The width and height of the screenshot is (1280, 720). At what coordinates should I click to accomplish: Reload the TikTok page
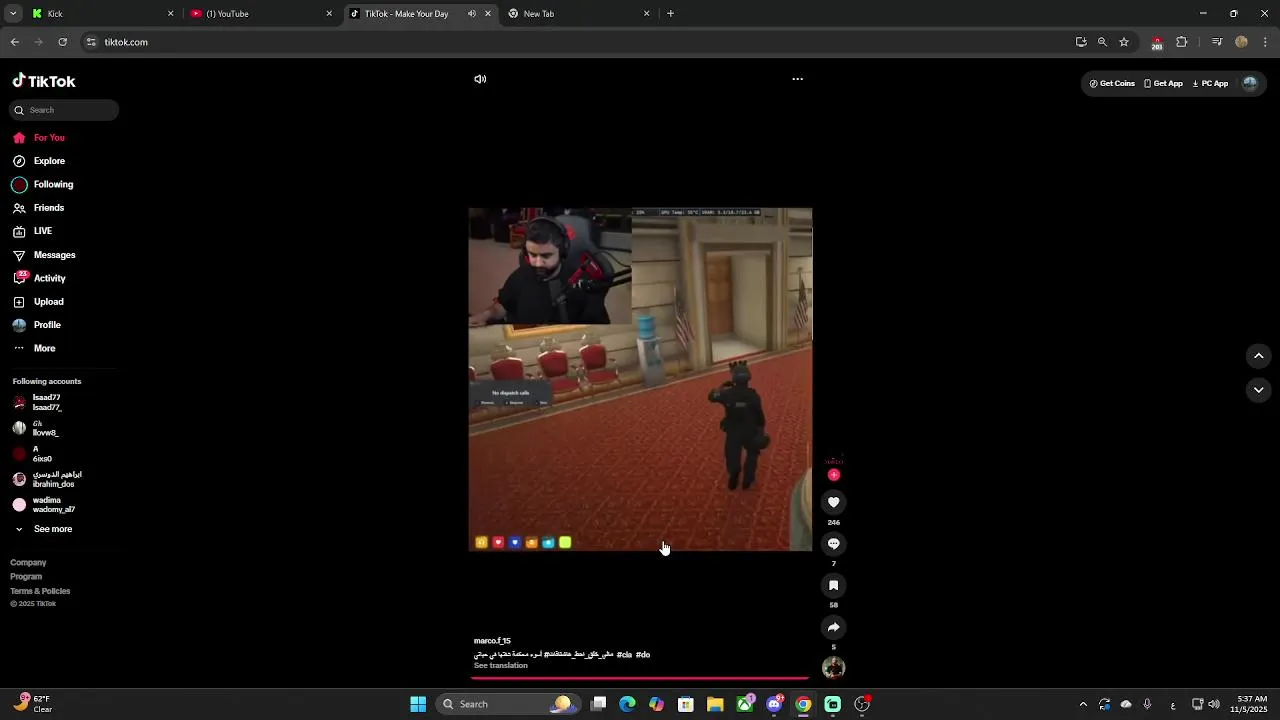pos(62,42)
